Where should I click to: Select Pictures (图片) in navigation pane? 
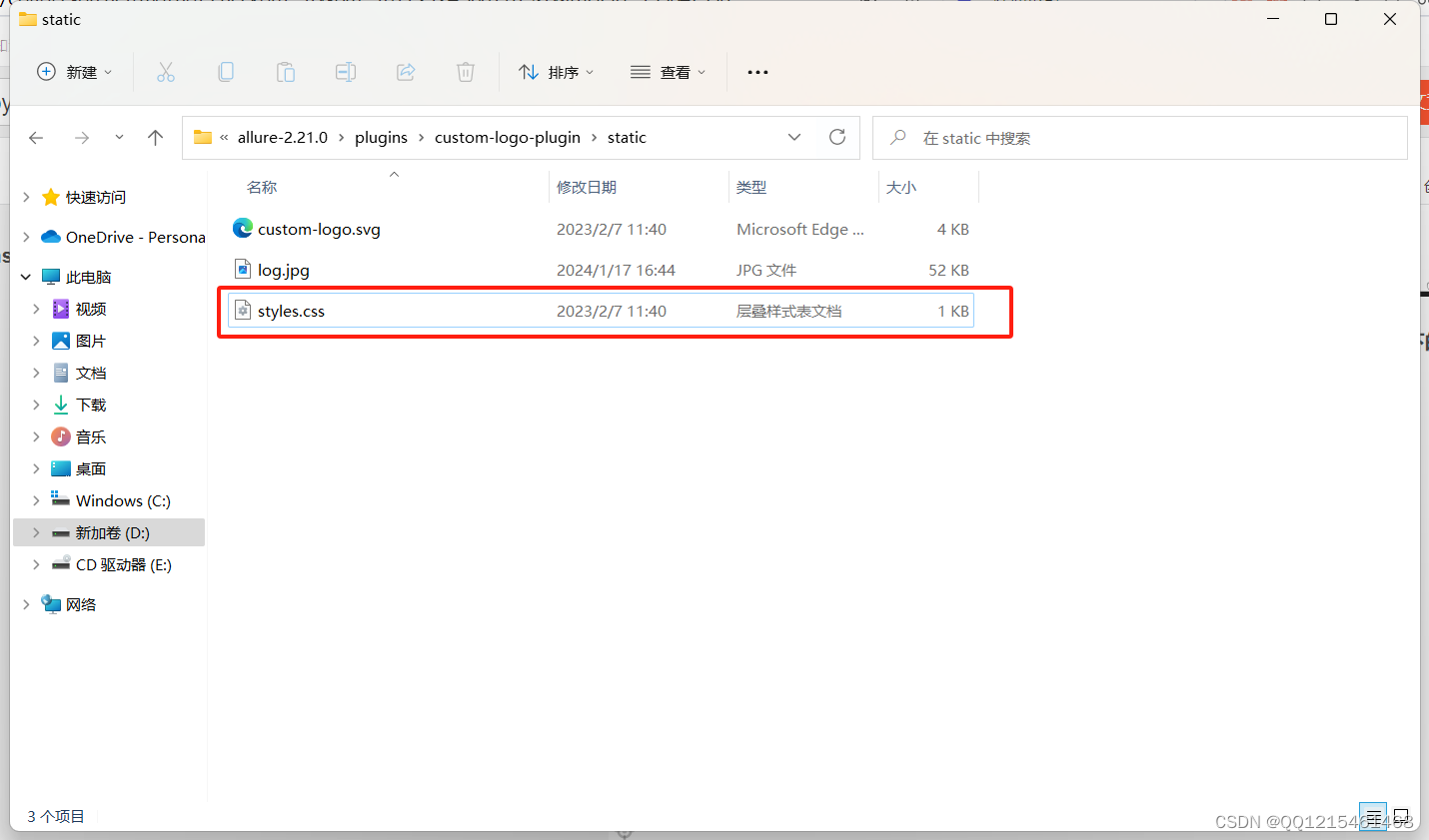pyautogui.click(x=90, y=342)
